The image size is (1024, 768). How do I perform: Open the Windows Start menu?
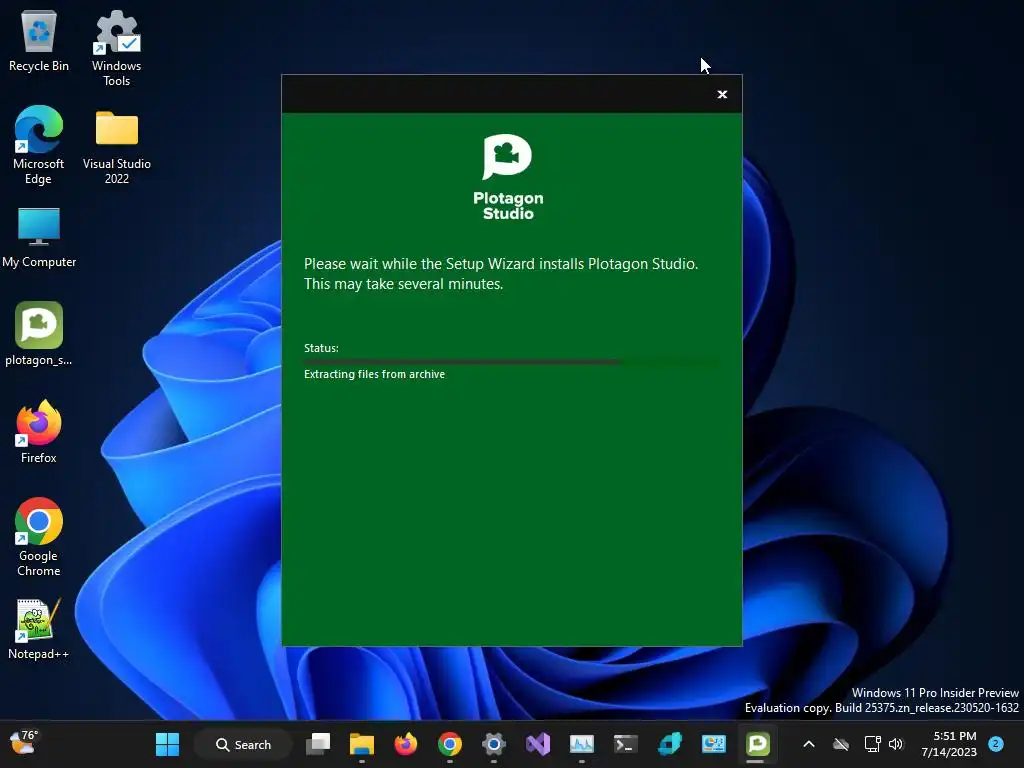[x=167, y=744]
